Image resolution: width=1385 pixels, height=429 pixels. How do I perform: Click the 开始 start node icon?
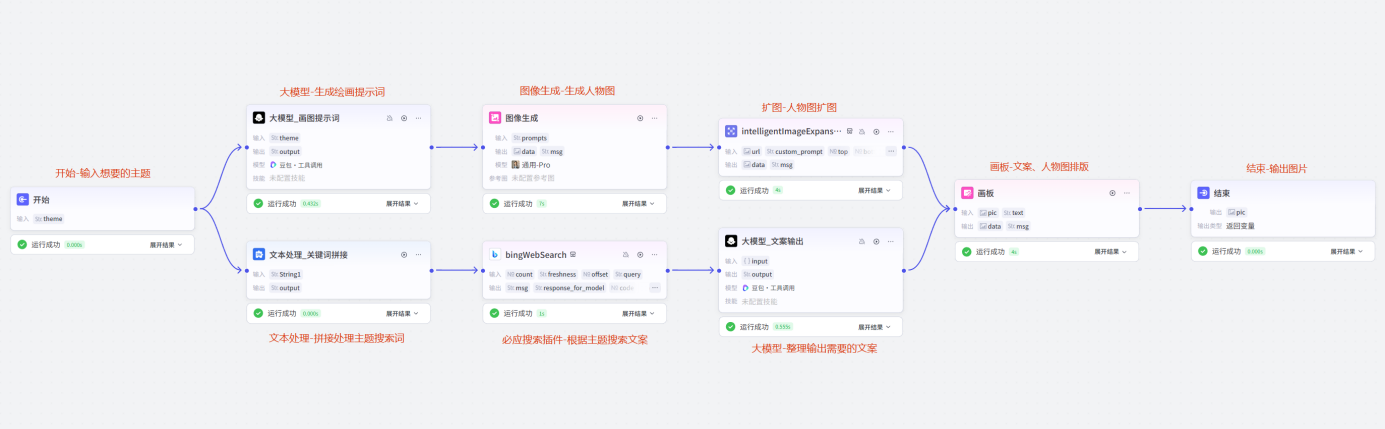coord(23,200)
